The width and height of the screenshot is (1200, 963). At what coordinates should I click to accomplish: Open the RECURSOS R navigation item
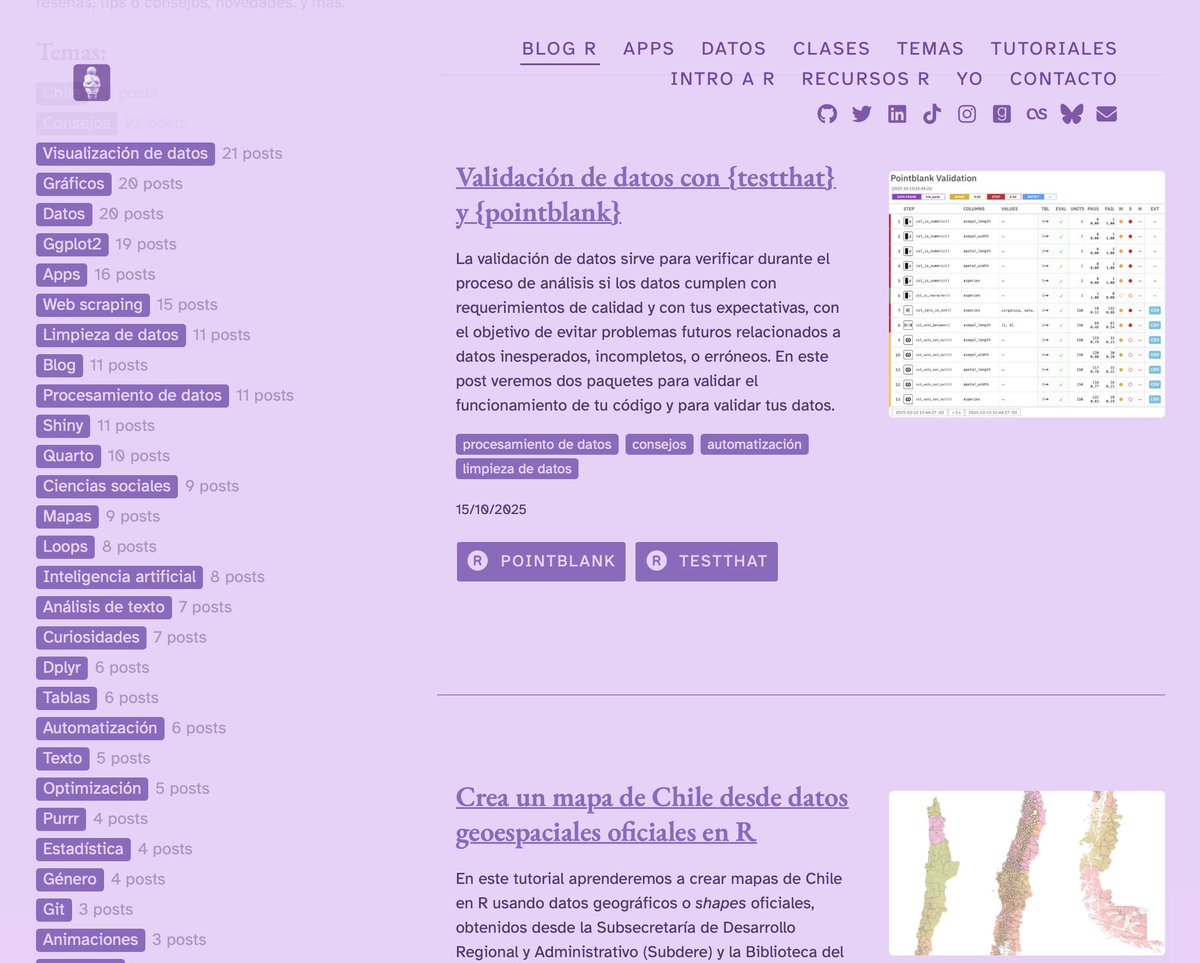click(x=866, y=78)
